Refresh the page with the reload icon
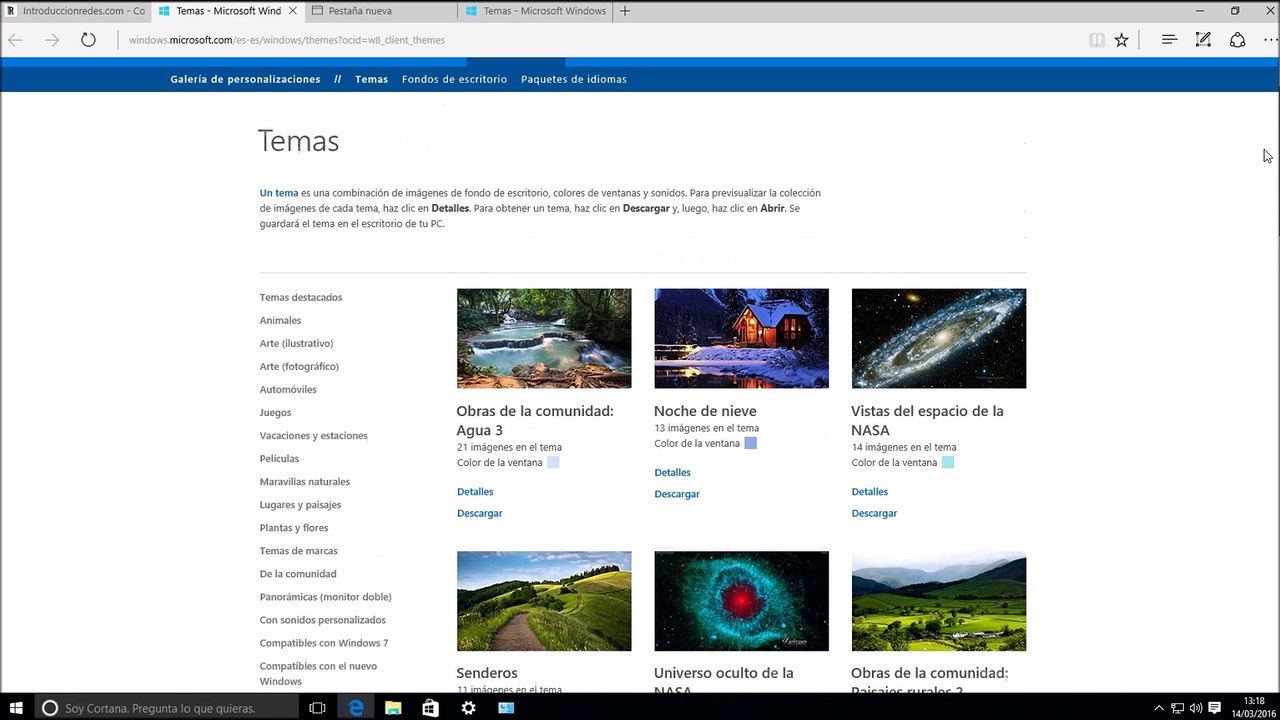The height and width of the screenshot is (720, 1280). pyautogui.click(x=88, y=40)
